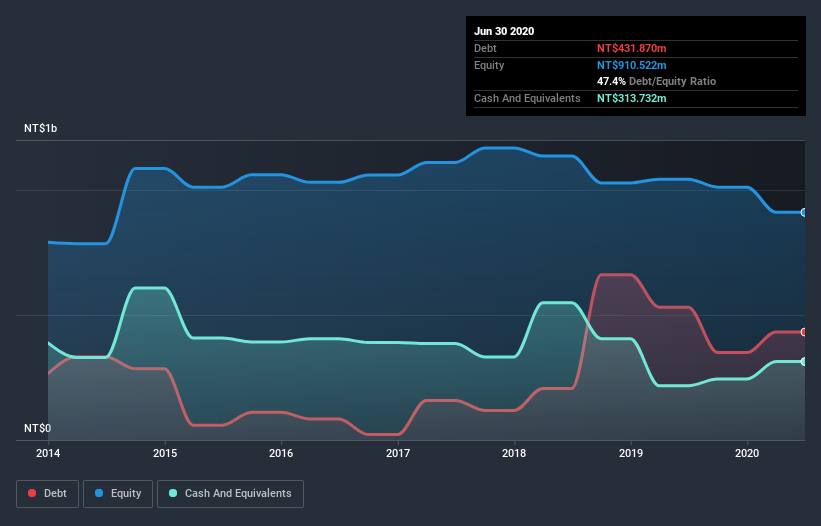Click the 2014 x-axis label
This screenshot has height=526, width=821.
pyautogui.click(x=48, y=453)
